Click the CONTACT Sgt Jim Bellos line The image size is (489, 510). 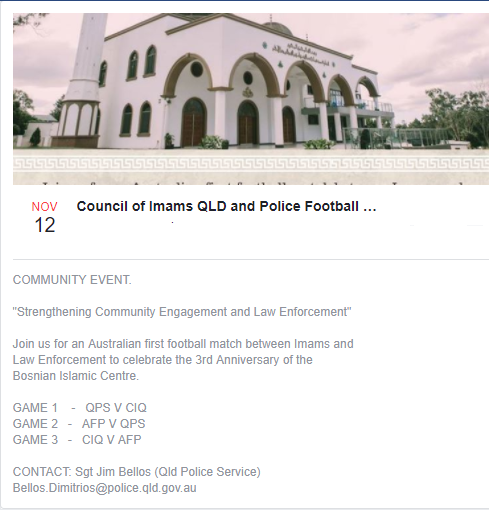[x=137, y=472]
